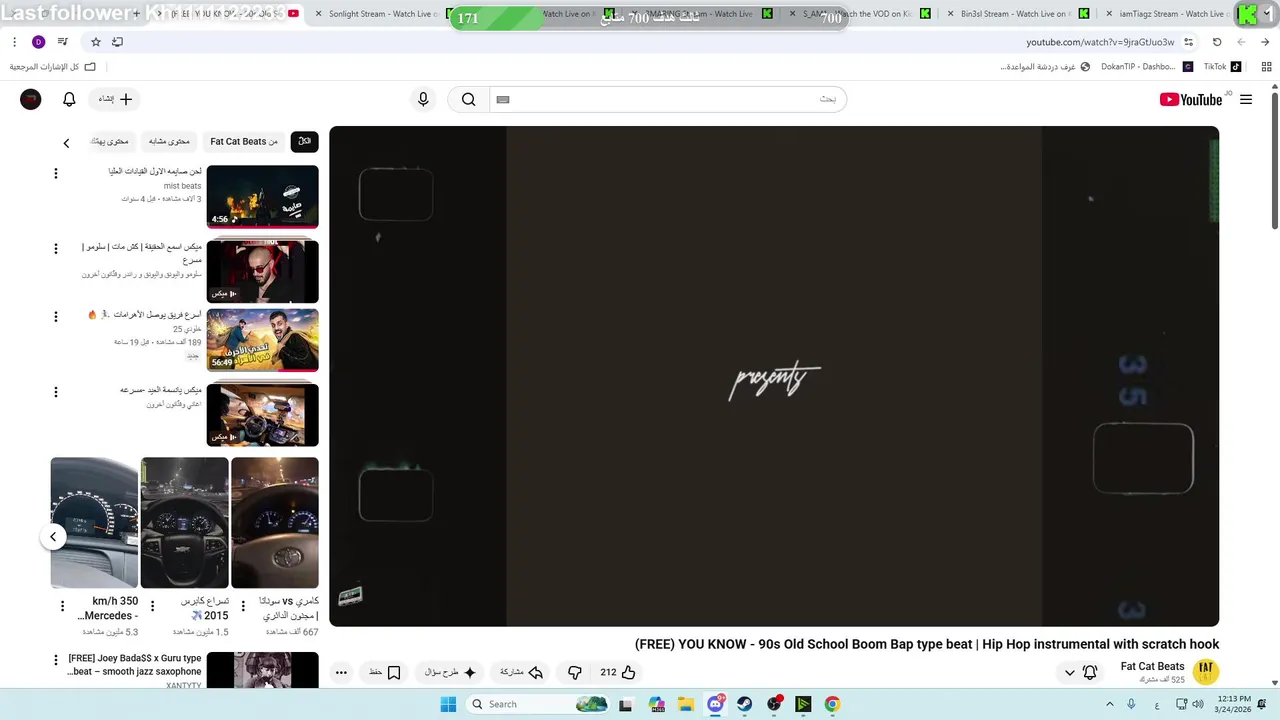This screenshot has height=720, width=1280.
Task: Open volume control in system tray
Action: tap(1198, 704)
